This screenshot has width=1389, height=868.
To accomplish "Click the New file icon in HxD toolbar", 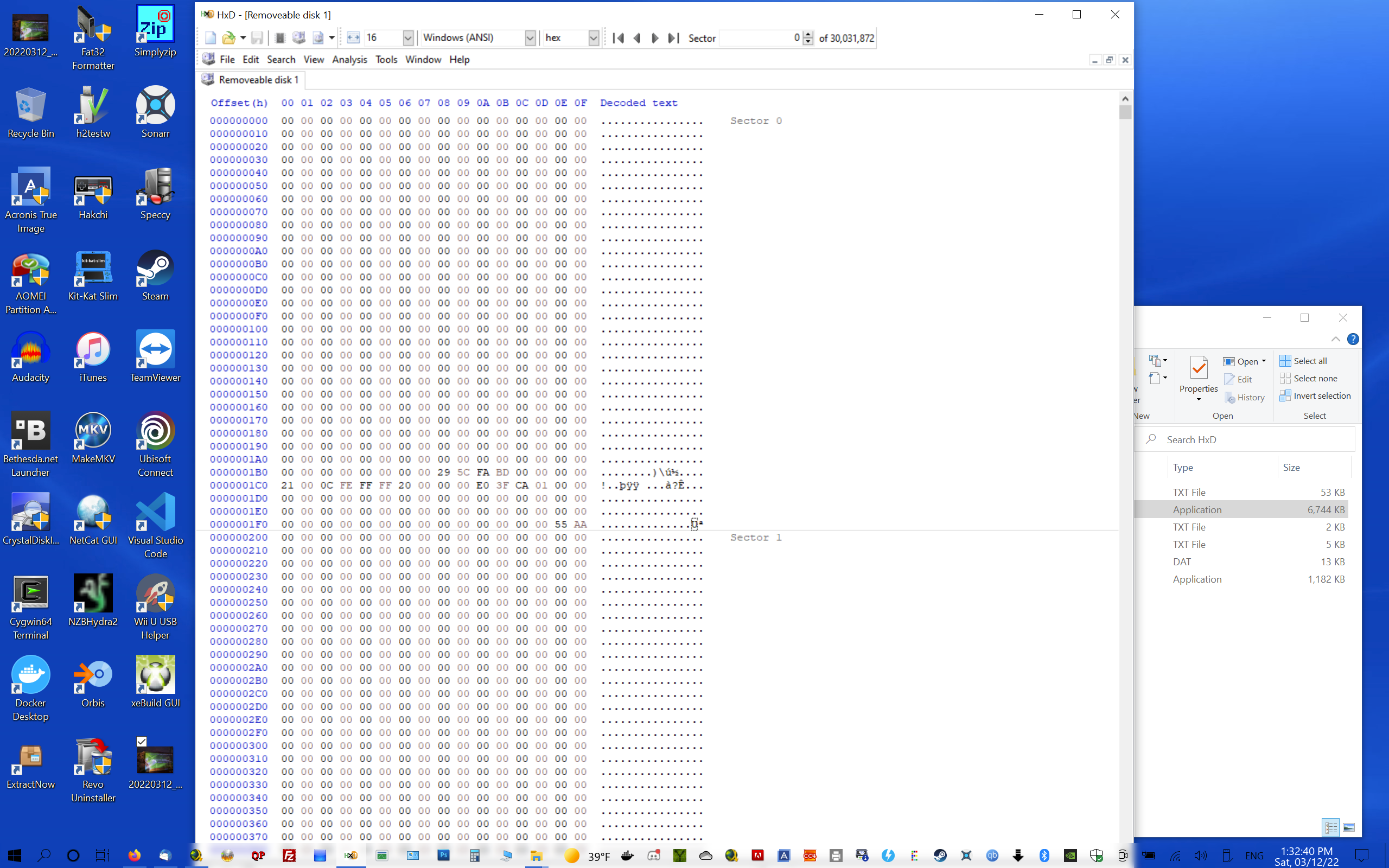I will [x=211, y=38].
